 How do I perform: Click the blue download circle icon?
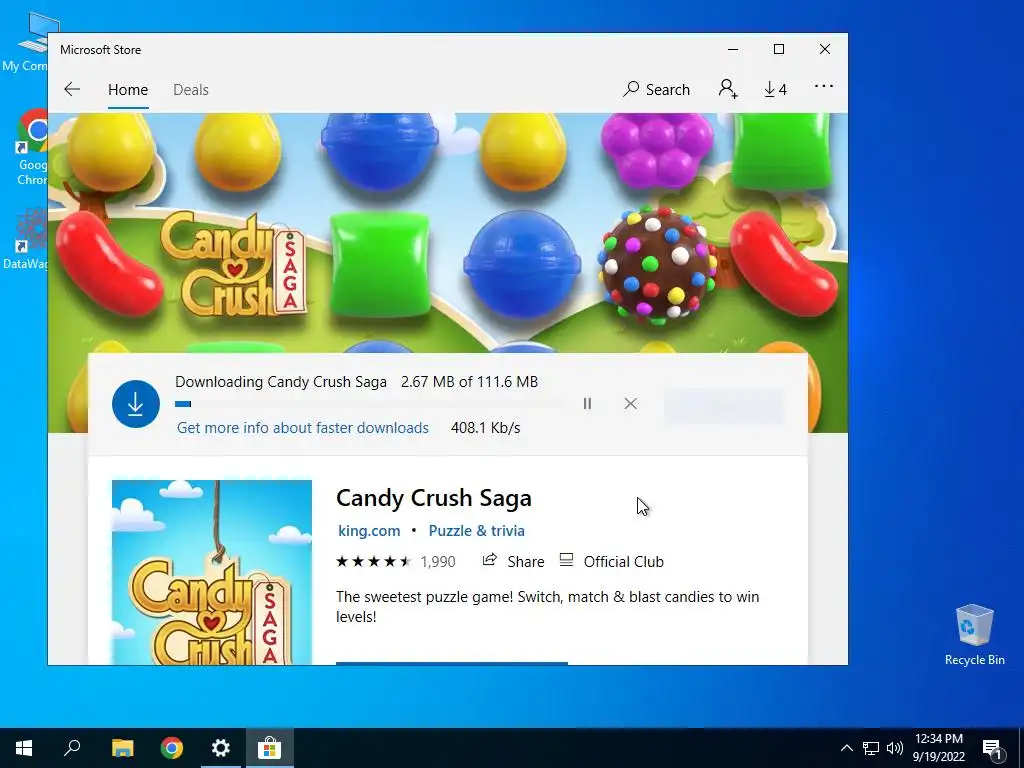[x=136, y=404]
